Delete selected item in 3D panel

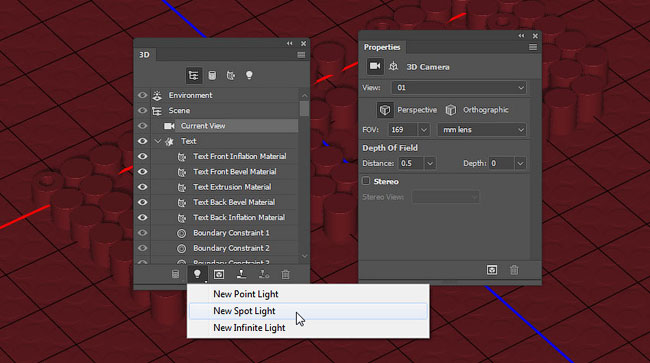(x=286, y=274)
